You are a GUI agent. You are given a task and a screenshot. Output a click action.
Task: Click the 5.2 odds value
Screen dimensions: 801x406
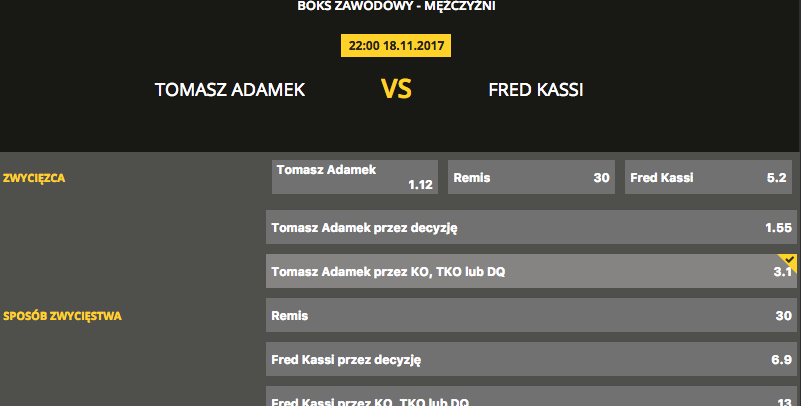click(x=777, y=178)
